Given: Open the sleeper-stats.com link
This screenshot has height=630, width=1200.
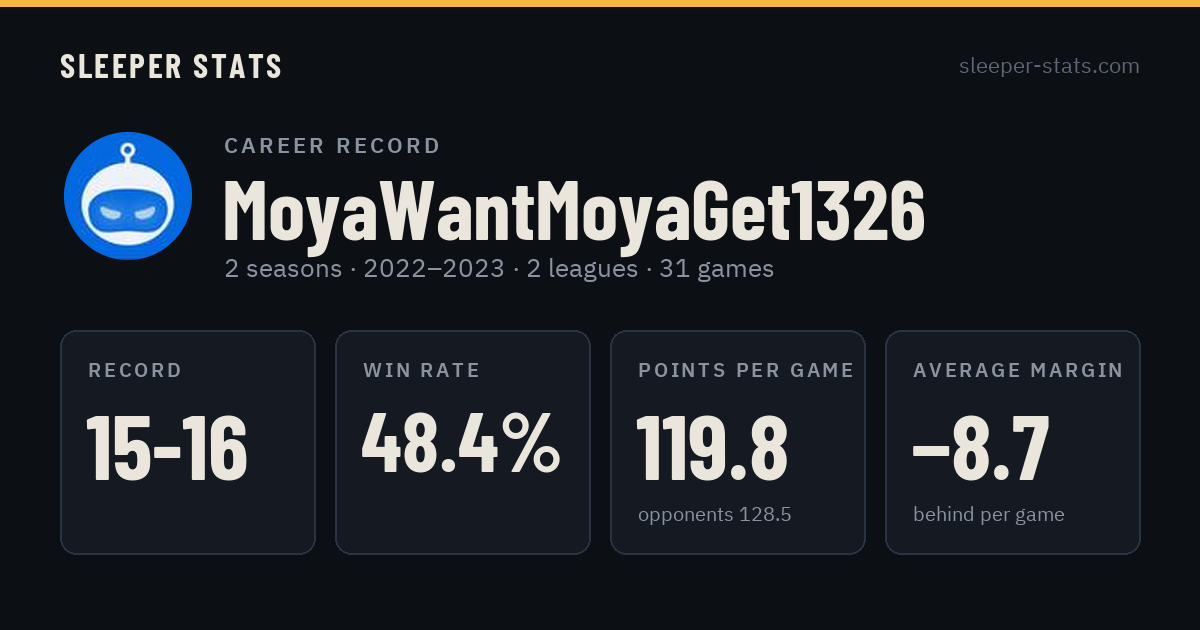Looking at the screenshot, I should 1049,66.
